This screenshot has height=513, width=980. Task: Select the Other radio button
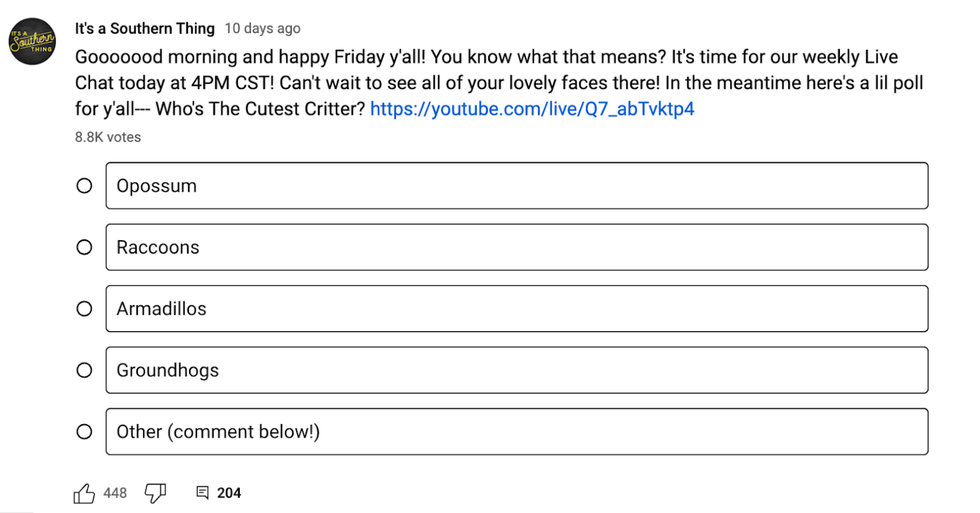pos(85,432)
